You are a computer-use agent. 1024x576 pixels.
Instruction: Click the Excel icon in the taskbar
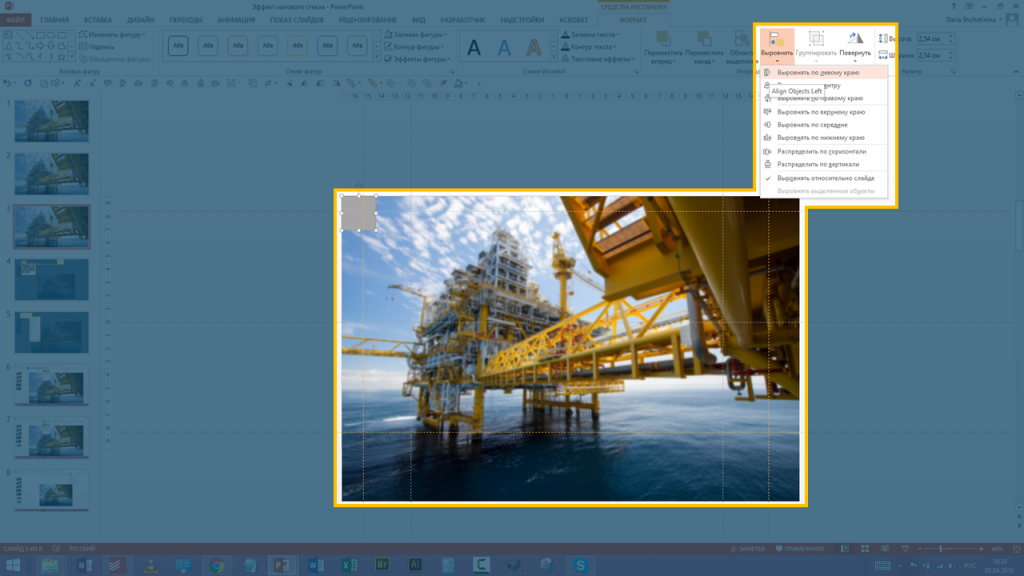coord(348,565)
